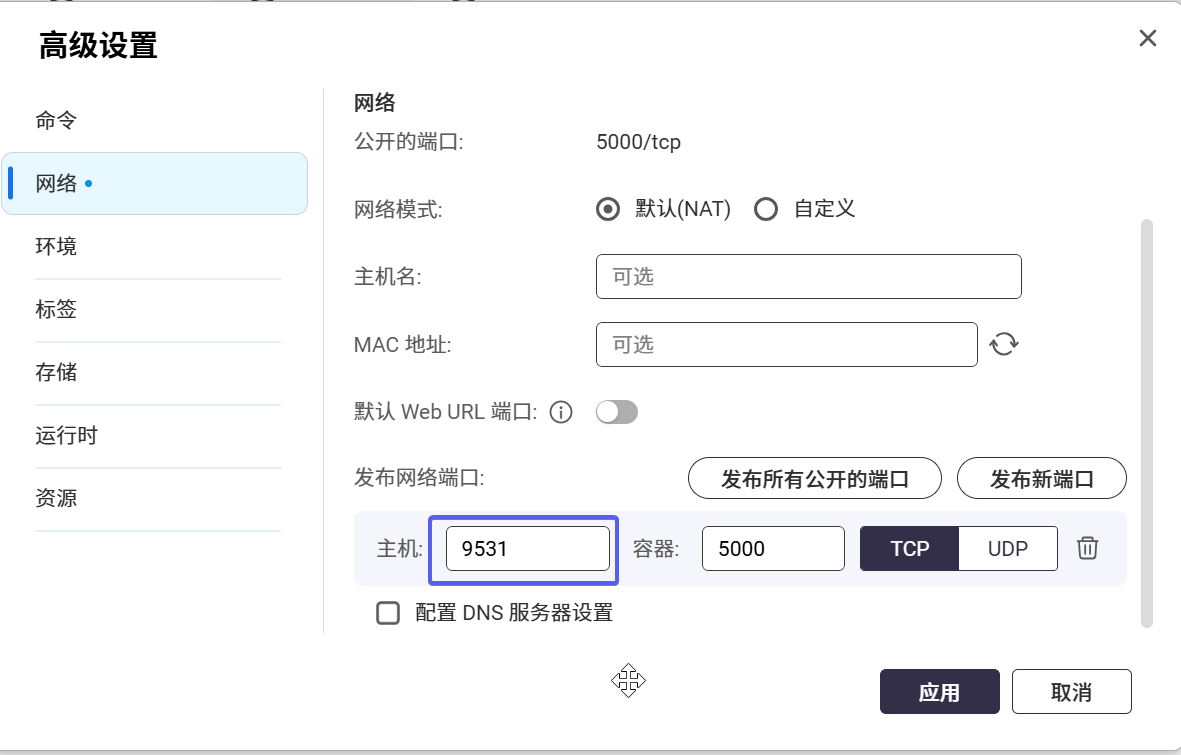The image size is (1181, 755).
Task: Click the MAC address refresh icon
Action: click(1004, 345)
